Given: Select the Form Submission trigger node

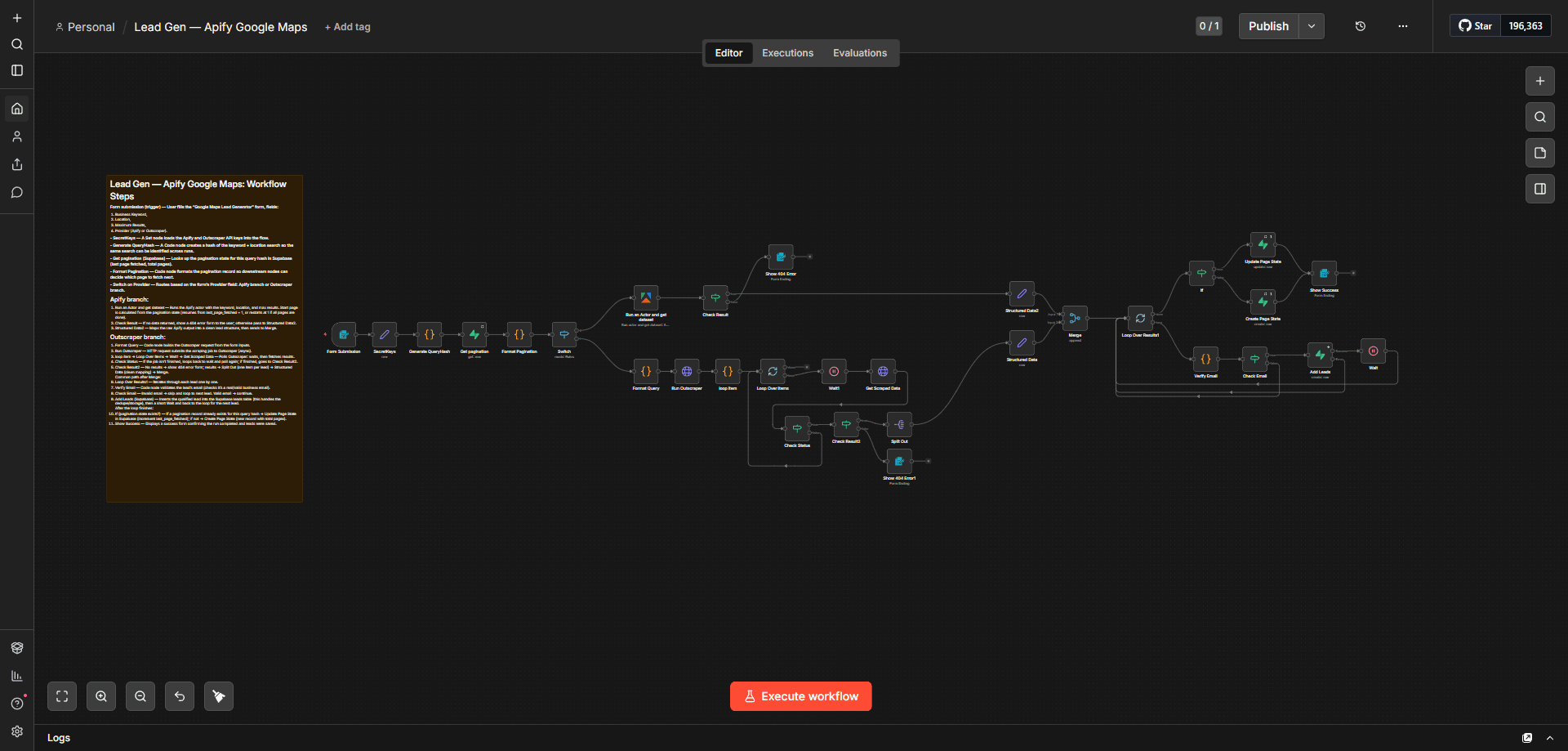Looking at the screenshot, I should click(344, 334).
